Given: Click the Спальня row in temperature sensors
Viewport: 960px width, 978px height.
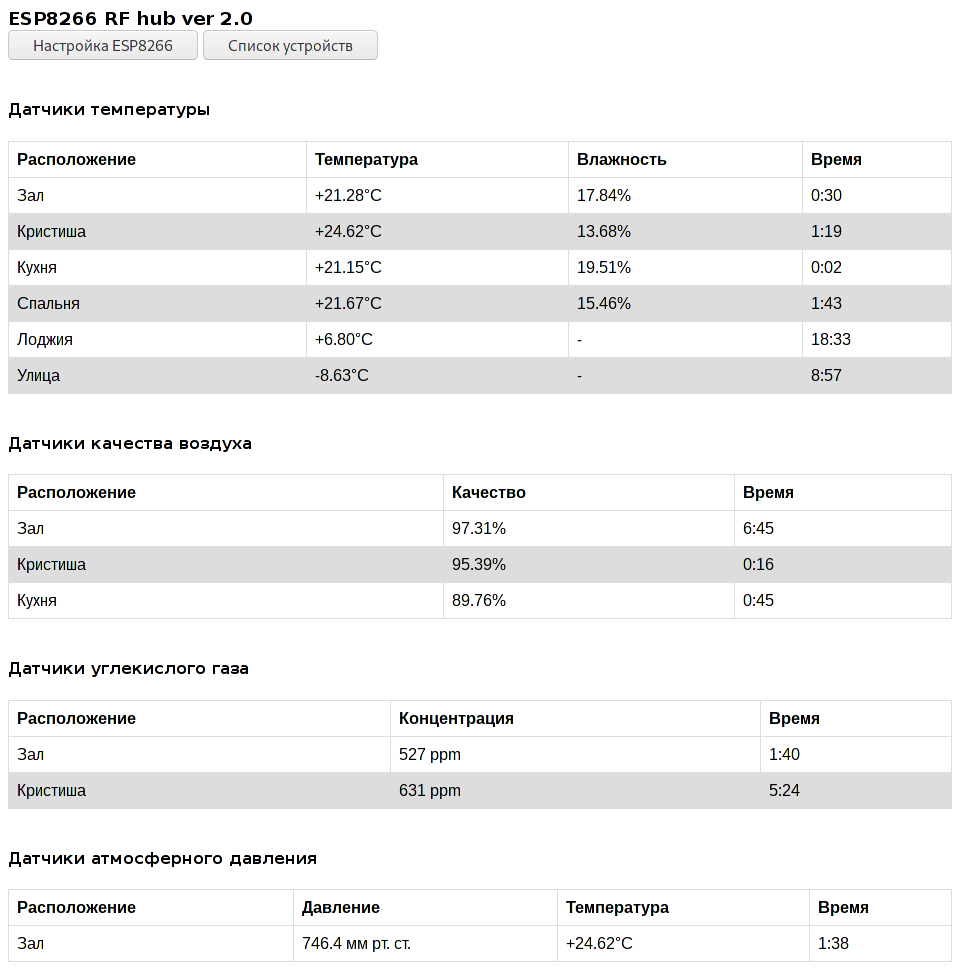Looking at the screenshot, I should click(480, 304).
